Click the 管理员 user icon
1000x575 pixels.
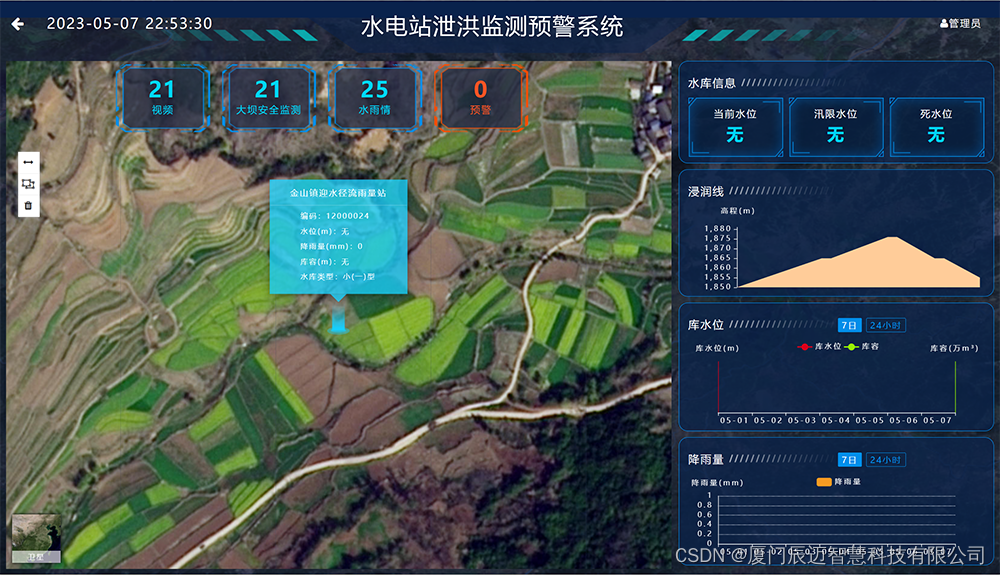[x=944, y=24]
